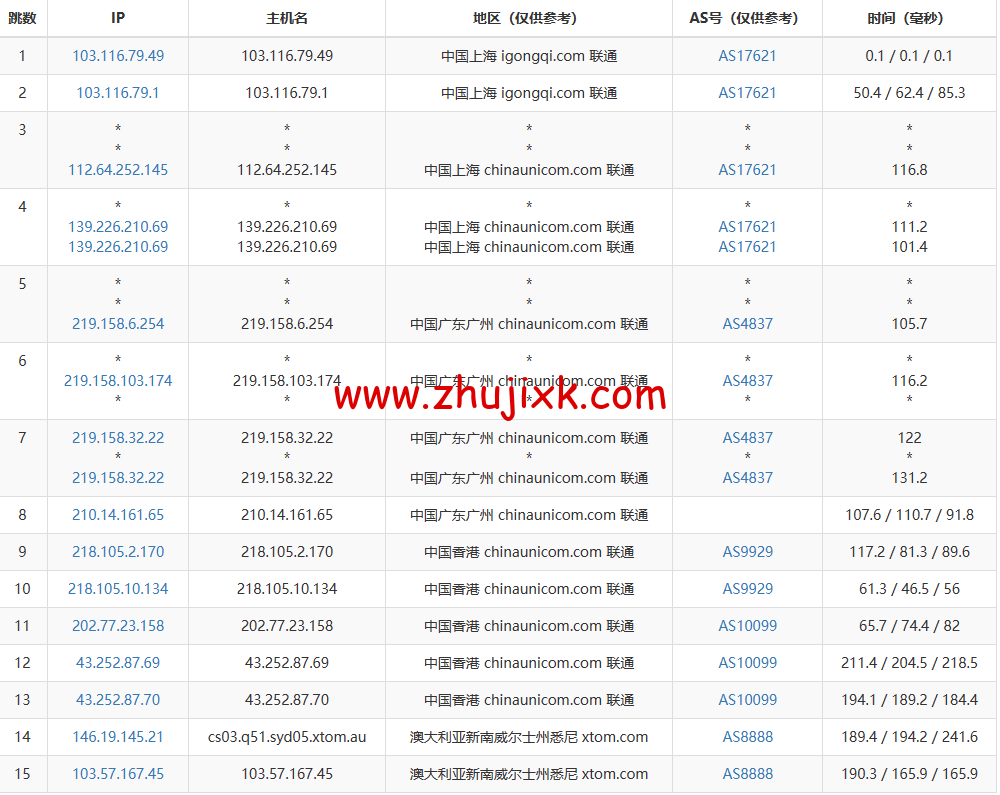Screen dimensions: 1000x795
Task: Select 219.158.32.22 link on hop 7
Action: pos(117,437)
